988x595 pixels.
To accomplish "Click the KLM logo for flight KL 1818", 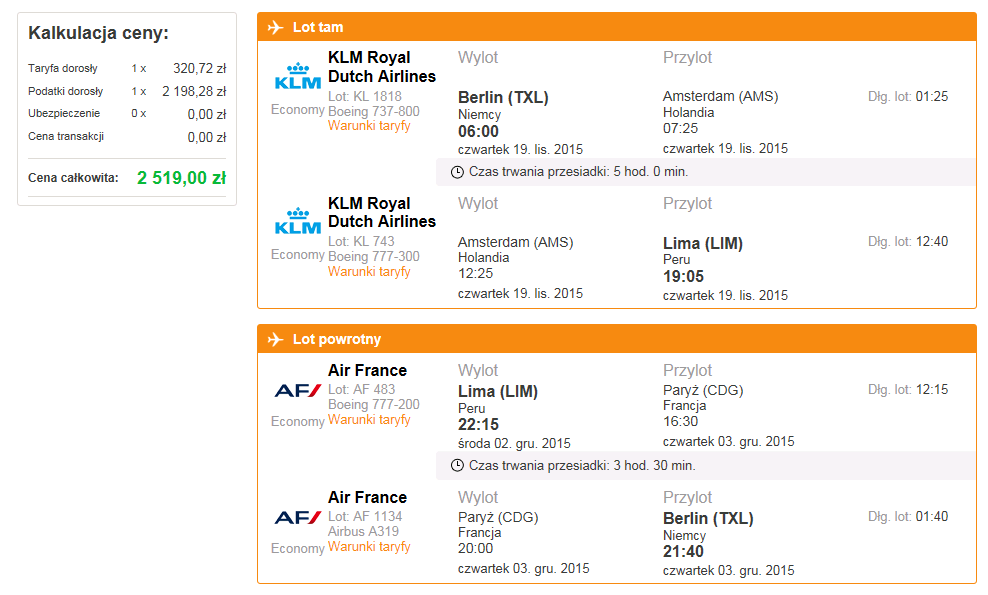I will (x=298, y=76).
